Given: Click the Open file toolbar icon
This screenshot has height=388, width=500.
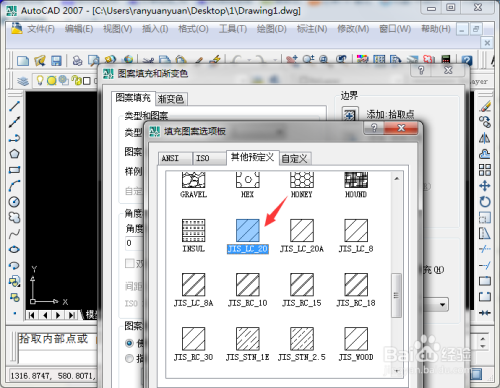Looking at the screenshot, I should point(40,61).
